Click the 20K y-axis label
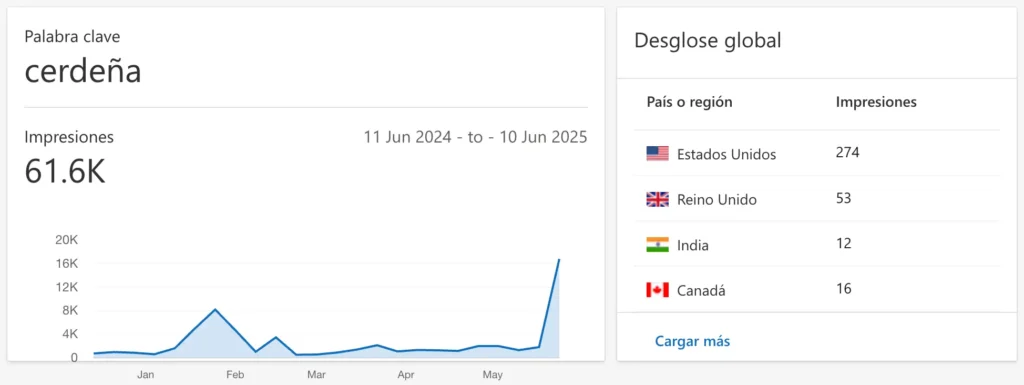The height and width of the screenshot is (385, 1024). pos(66,240)
